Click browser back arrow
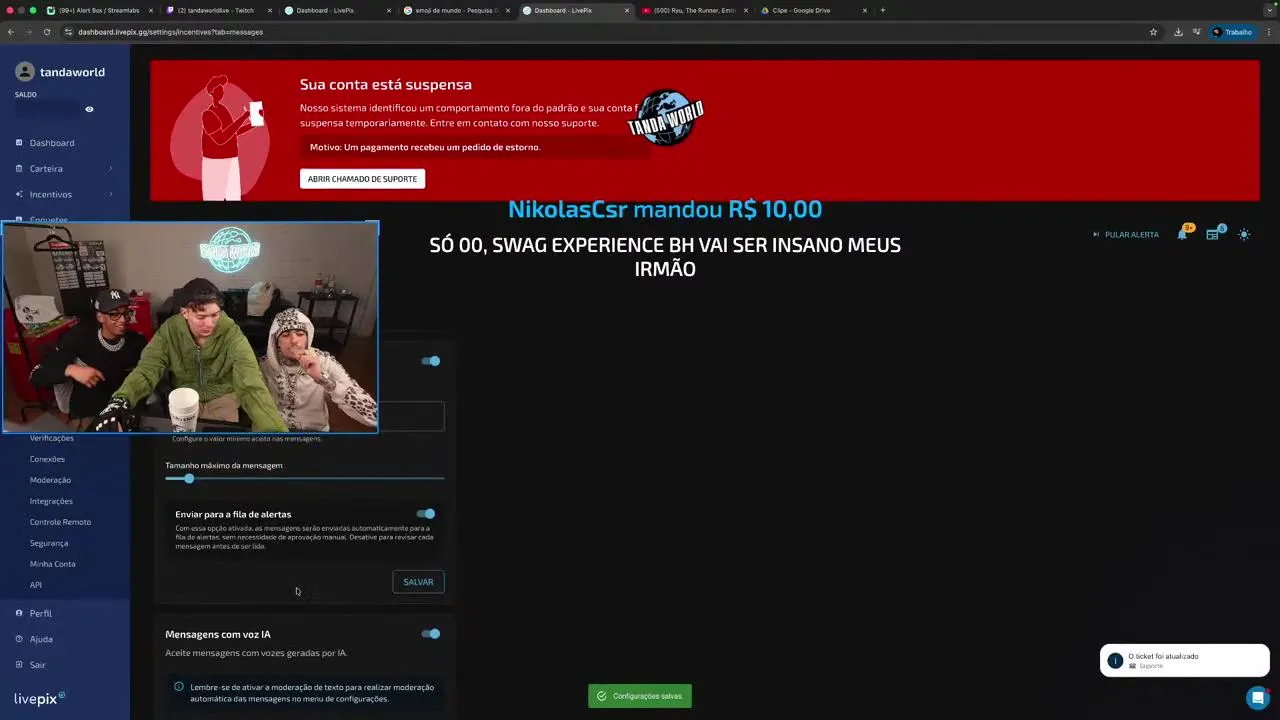Image resolution: width=1280 pixels, height=720 pixels. tap(11, 32)
